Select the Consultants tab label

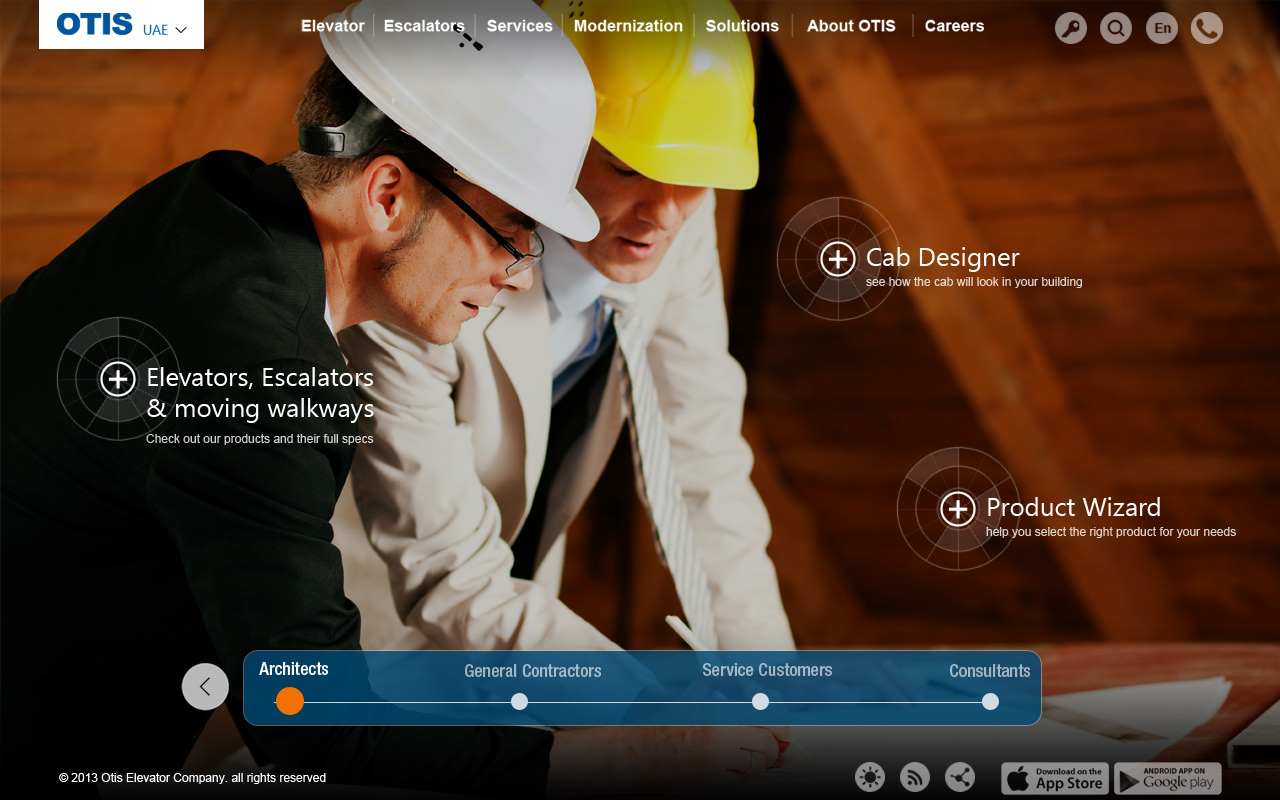[x=990, y=671]
